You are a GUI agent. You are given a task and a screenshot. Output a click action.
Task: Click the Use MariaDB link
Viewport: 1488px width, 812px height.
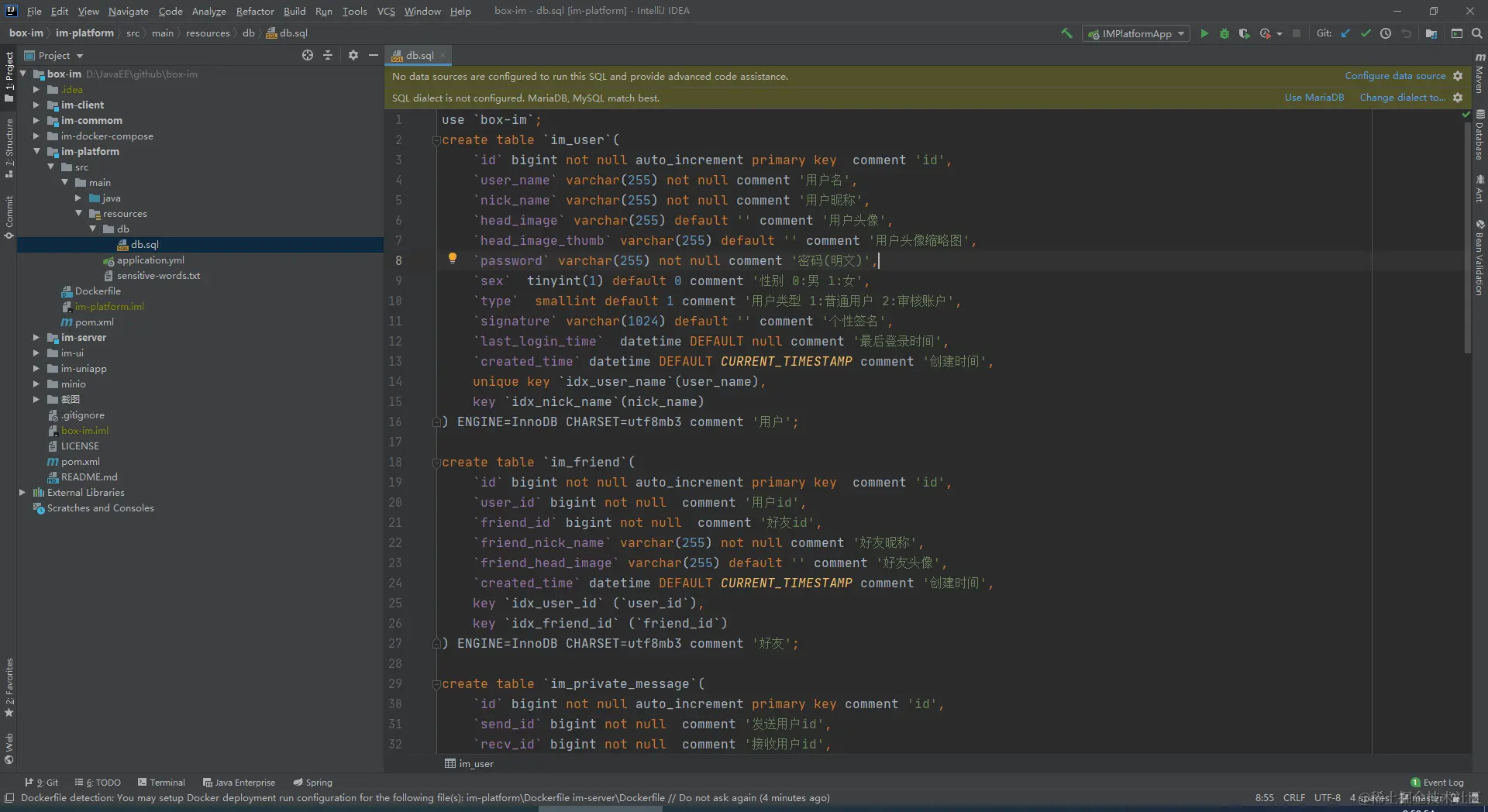1314,98
